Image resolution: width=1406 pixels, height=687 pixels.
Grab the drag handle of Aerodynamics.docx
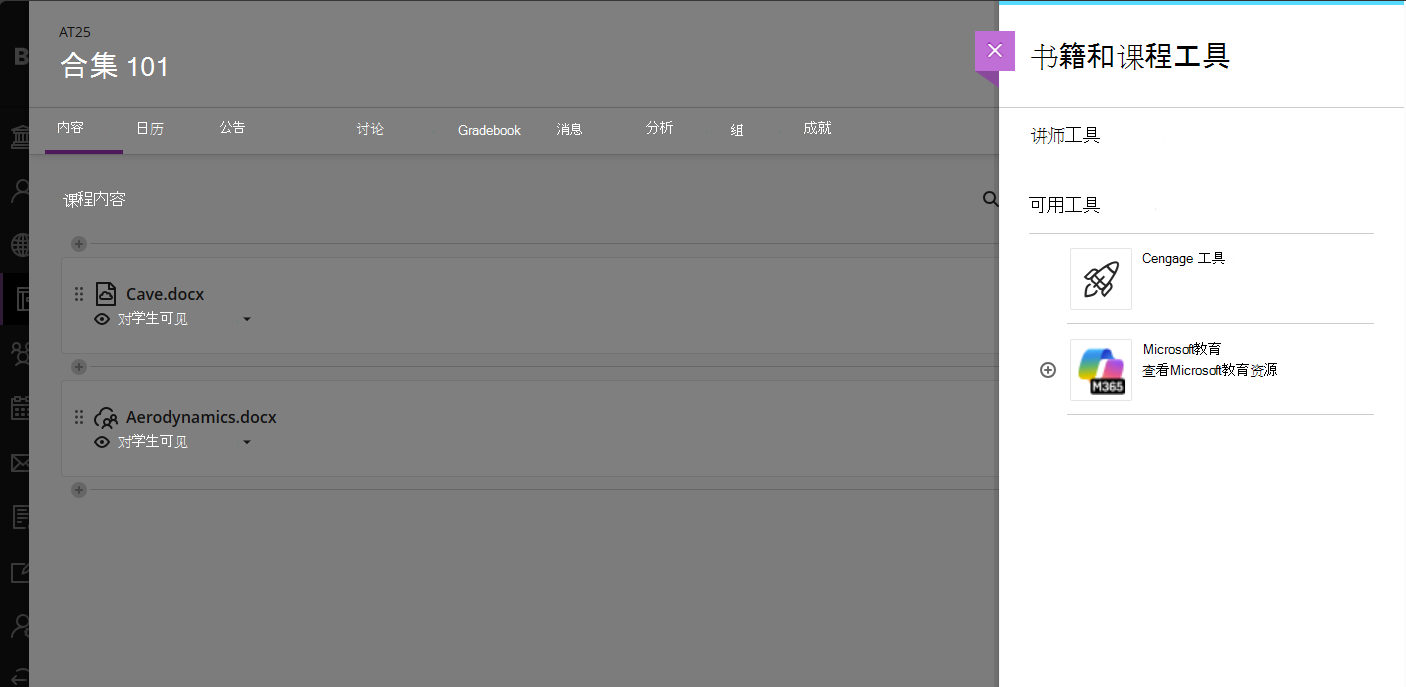[79, 417]
